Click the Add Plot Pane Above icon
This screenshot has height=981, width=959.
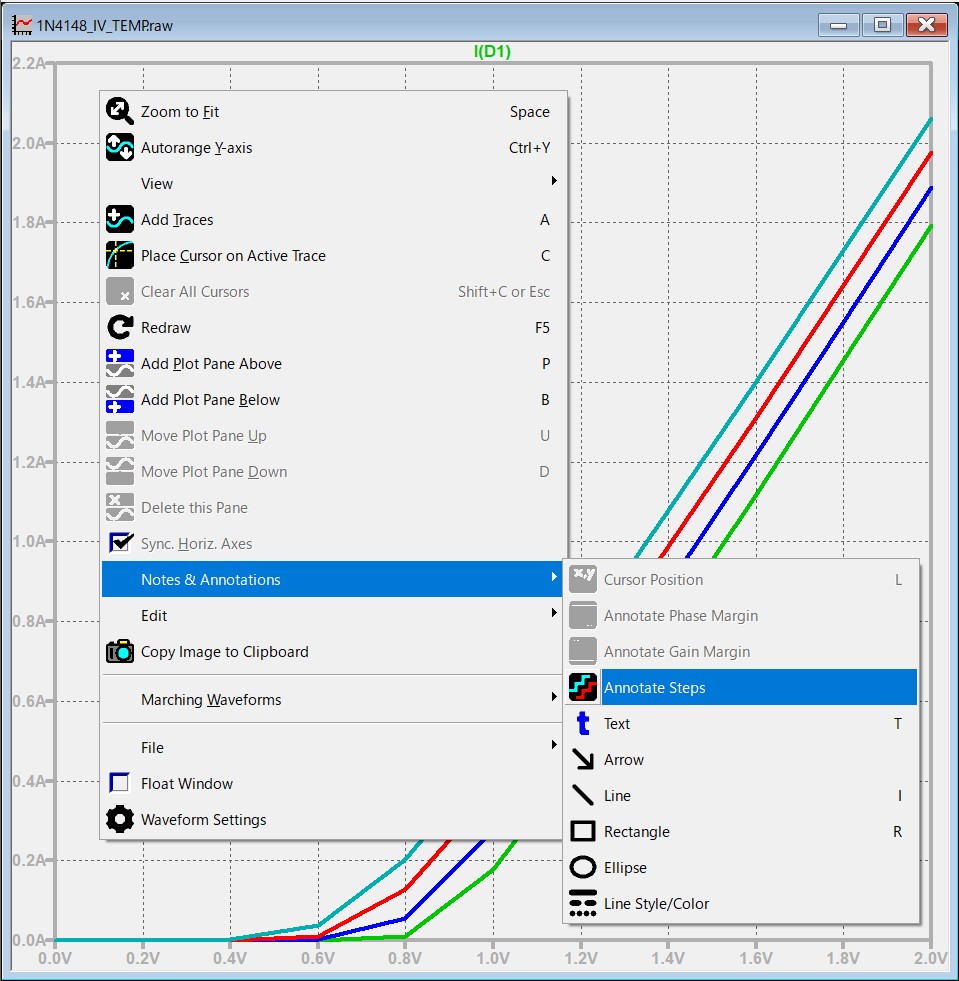tap(120, 364)
